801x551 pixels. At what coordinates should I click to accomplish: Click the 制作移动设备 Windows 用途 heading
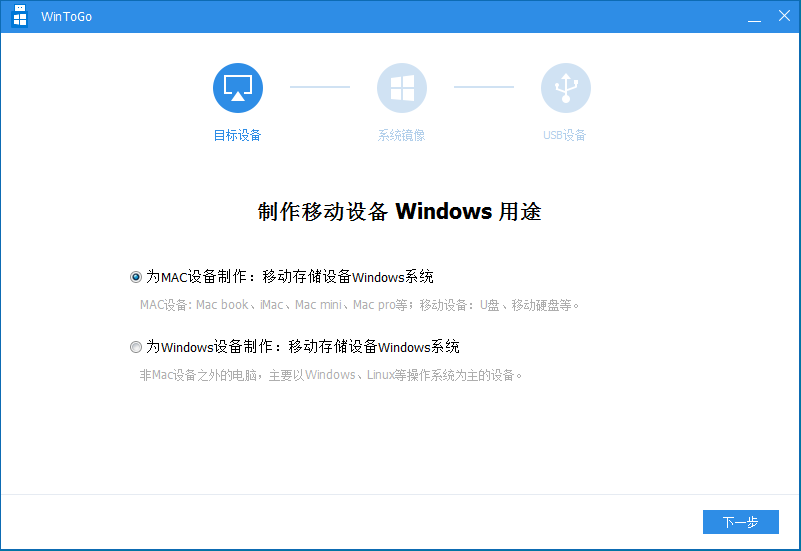[400, 212]
